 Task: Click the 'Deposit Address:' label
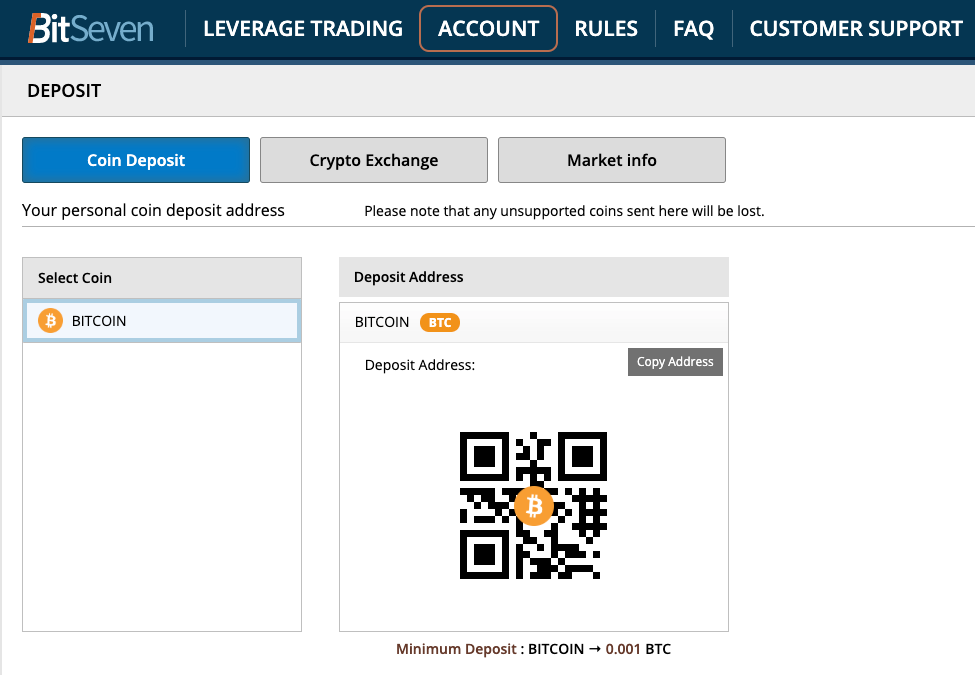420,365
